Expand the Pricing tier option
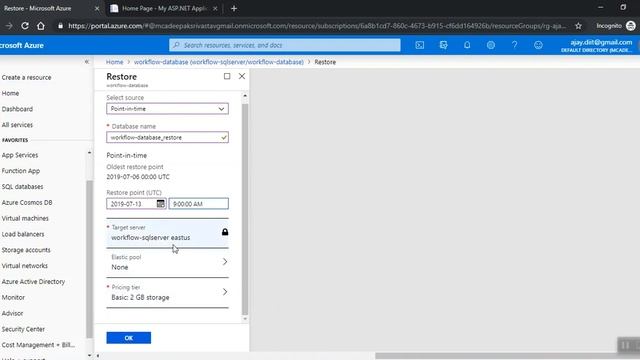 click(x=167, y=293)
